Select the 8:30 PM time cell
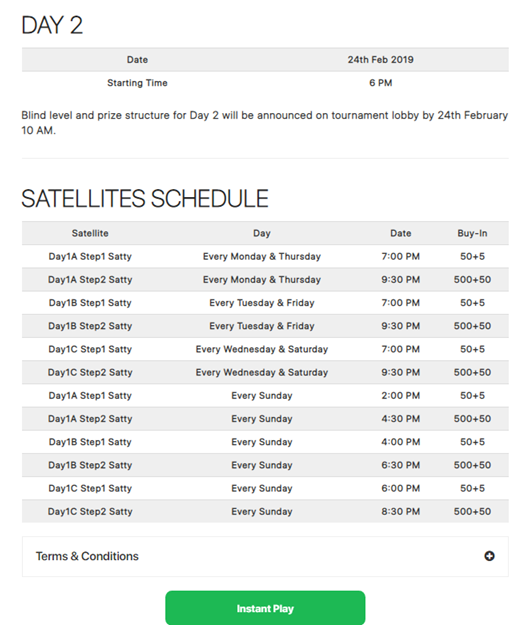The width and height of the screenshot is (530, 635). coord(400,511)
